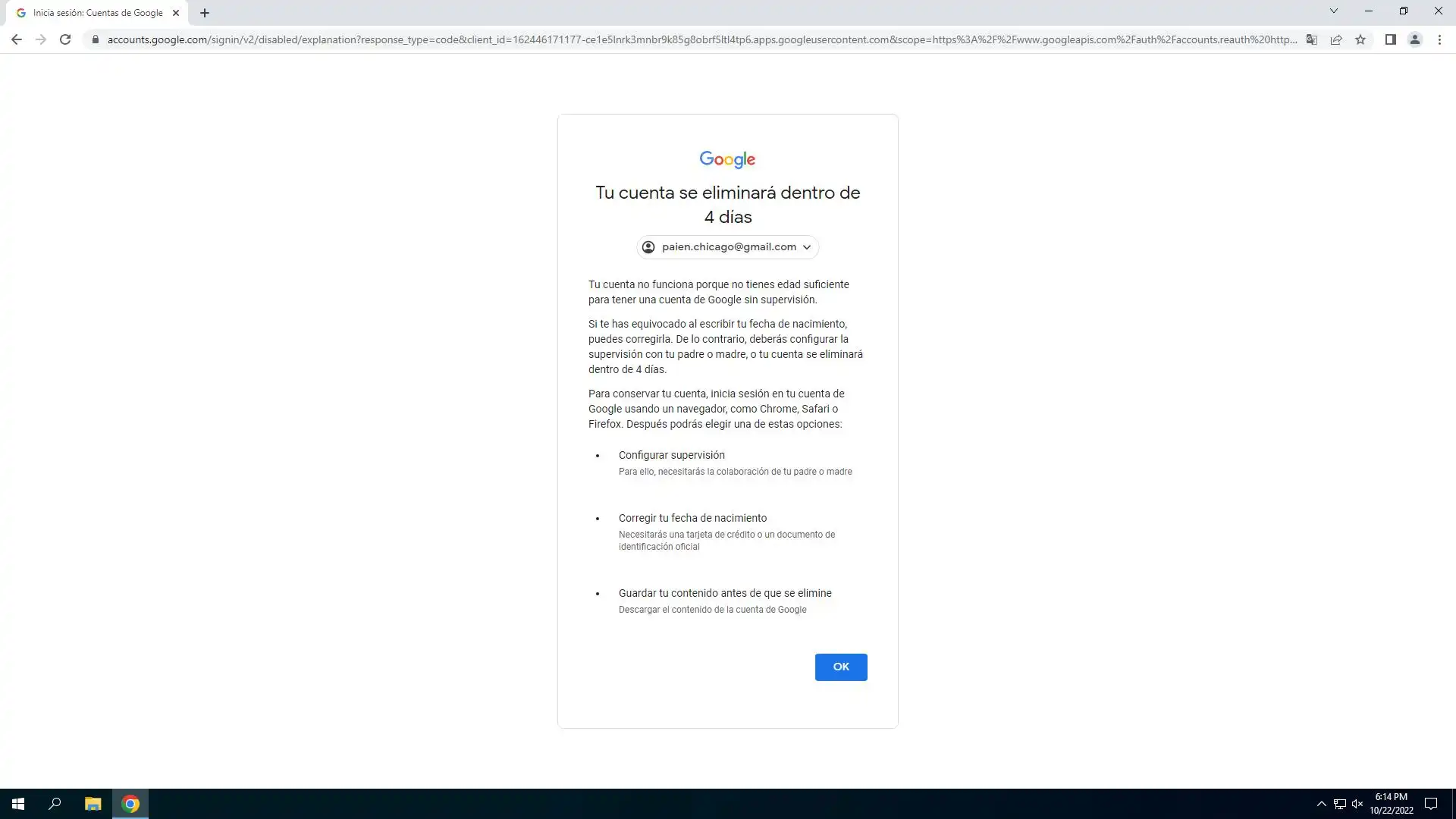Unmute the system volume icon
Viewport: 1456px width, 819px height.
click(x=1357, y=804)
